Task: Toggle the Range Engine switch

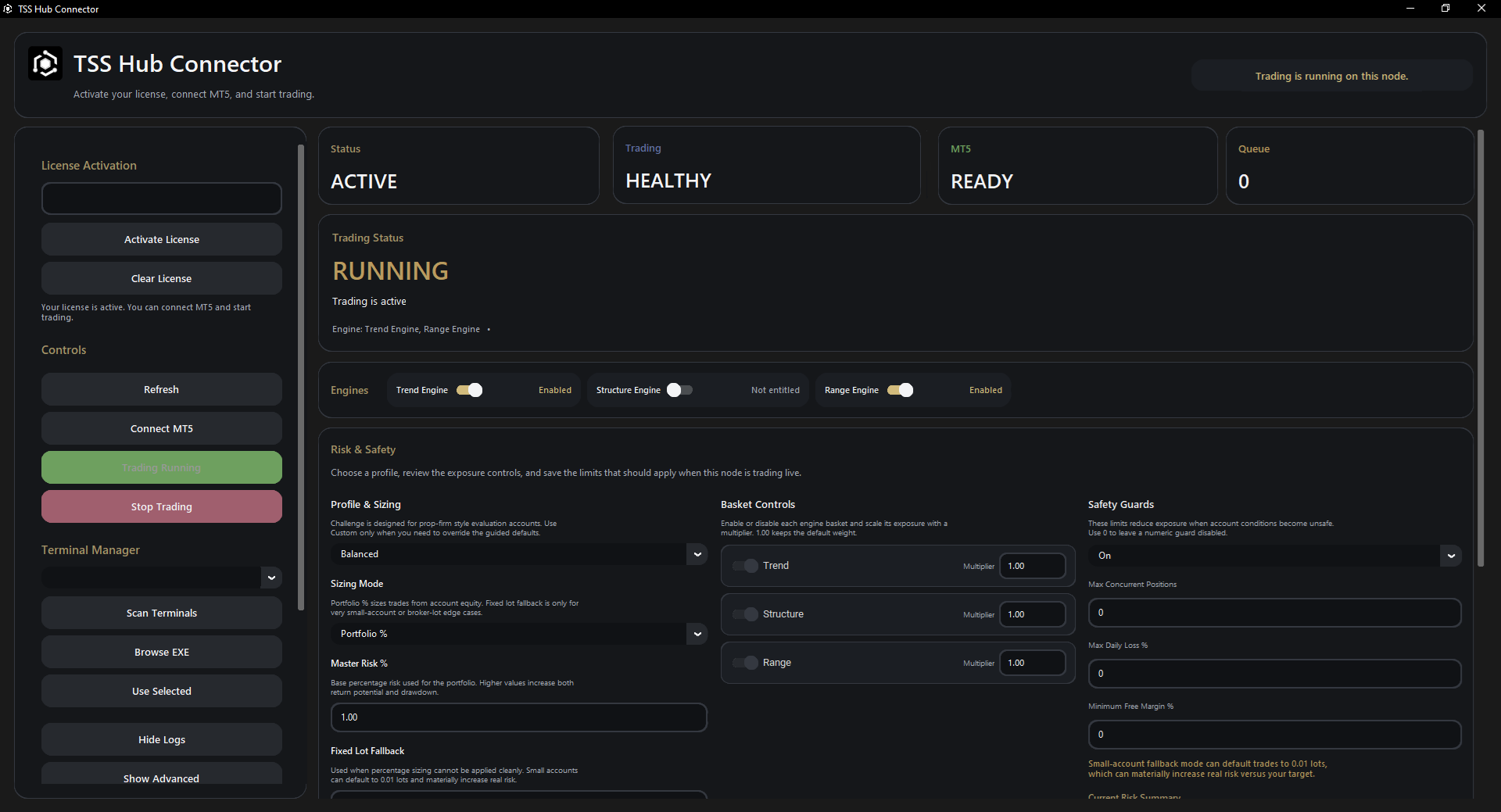Action: click(900, 390)
